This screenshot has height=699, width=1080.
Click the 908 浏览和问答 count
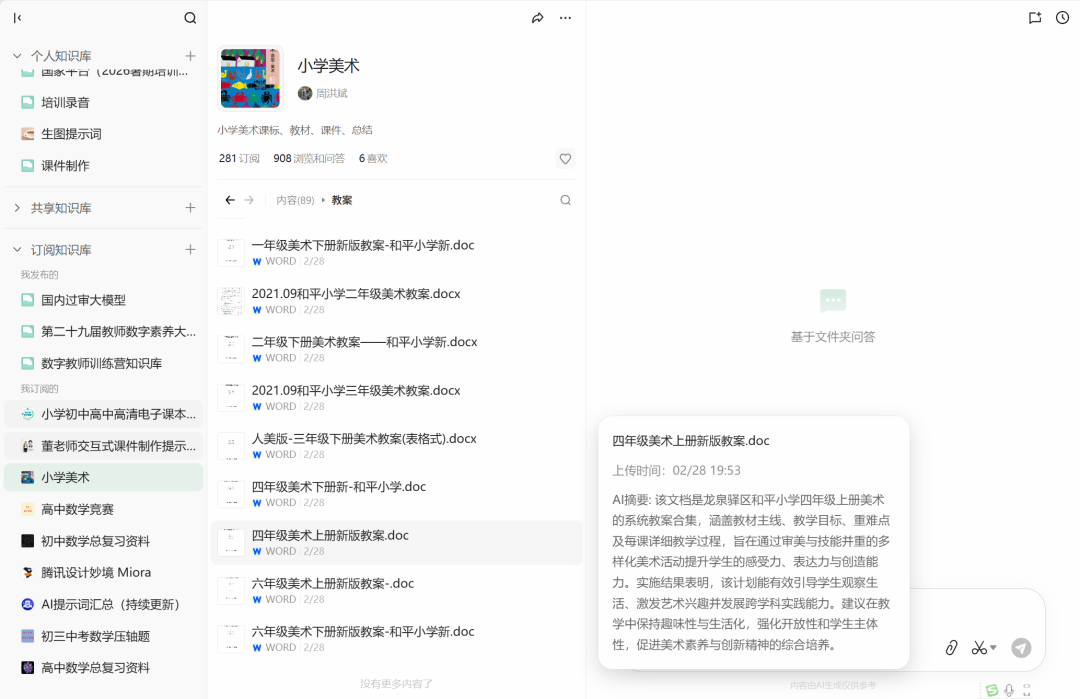coord(309,158)
